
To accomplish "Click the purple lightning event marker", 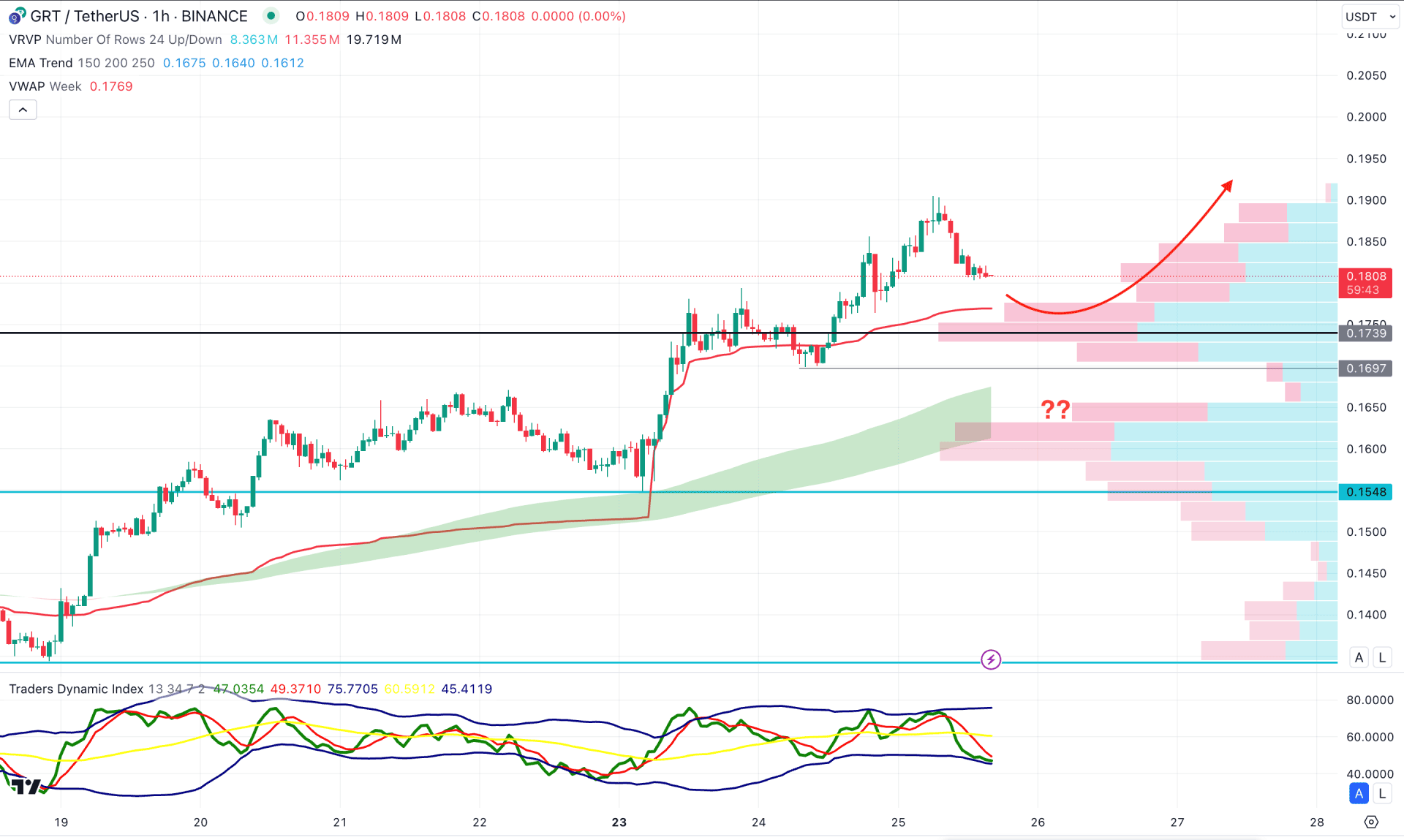I will point(991,659).
